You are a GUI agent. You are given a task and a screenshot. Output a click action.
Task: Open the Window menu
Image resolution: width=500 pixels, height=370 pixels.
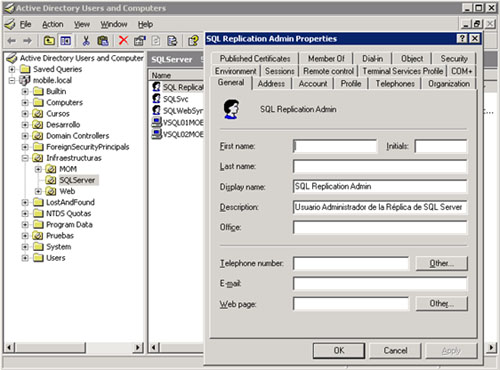coord(114,24)
